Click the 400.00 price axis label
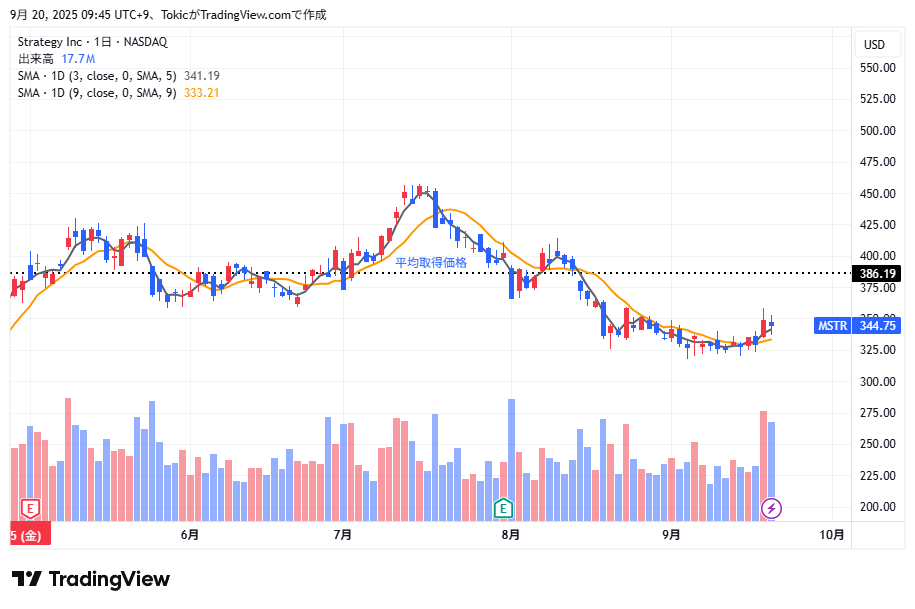The image size is (915, 609). point(878,256)
